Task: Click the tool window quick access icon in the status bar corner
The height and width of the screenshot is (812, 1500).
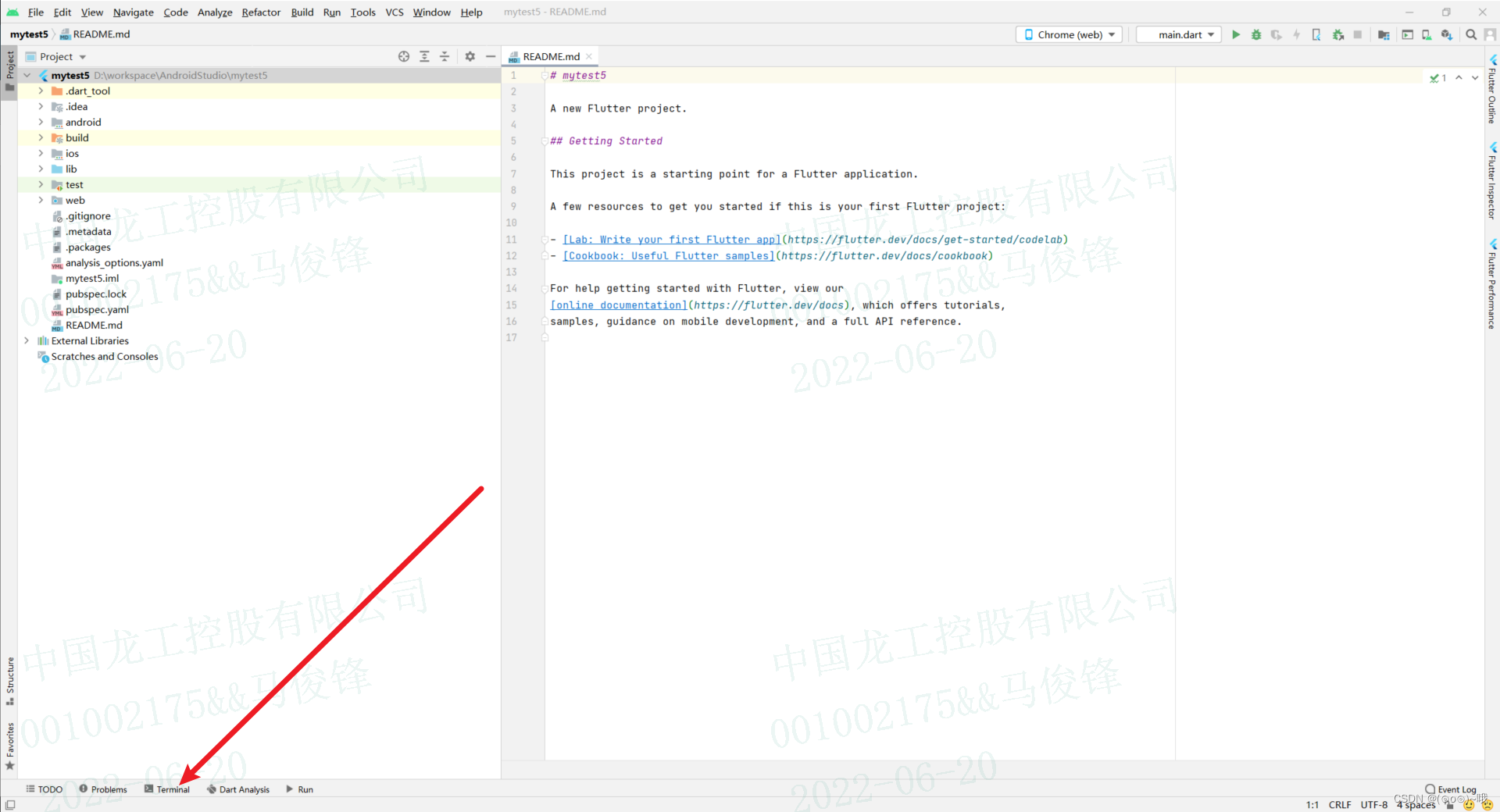Action: 9,805
